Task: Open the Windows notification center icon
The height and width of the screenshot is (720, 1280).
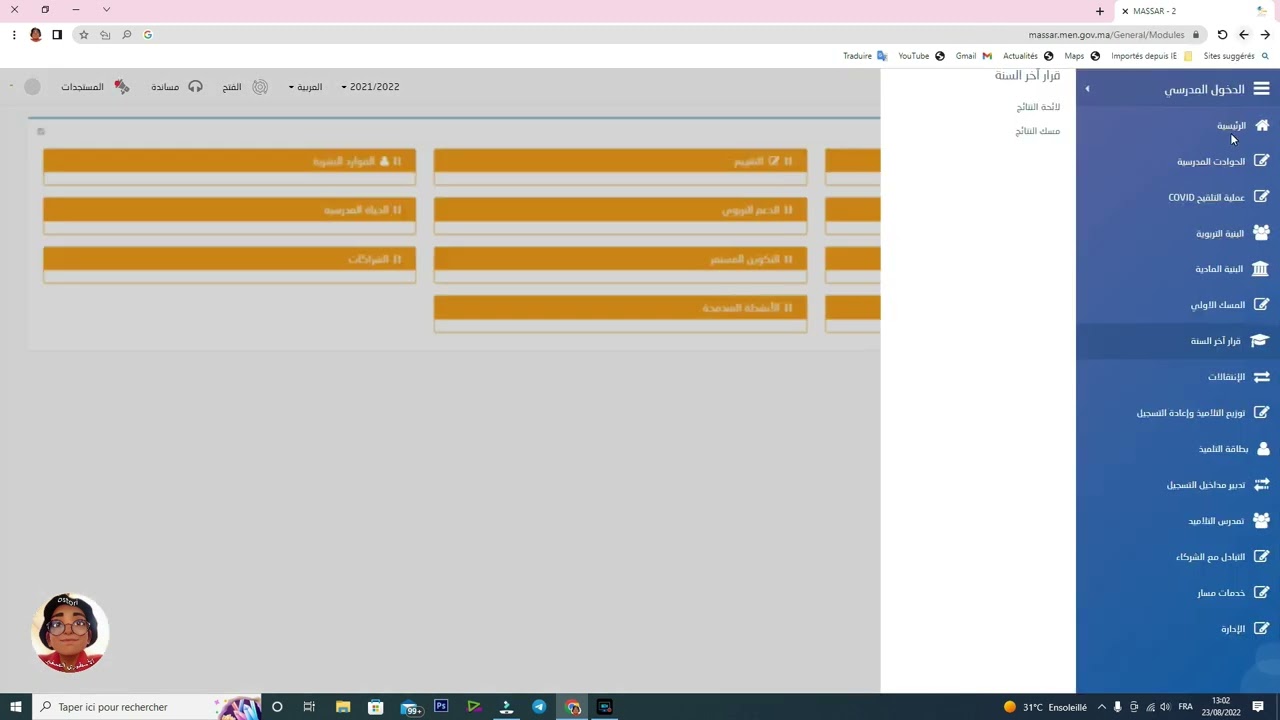Action: (x=1258, y=707)
